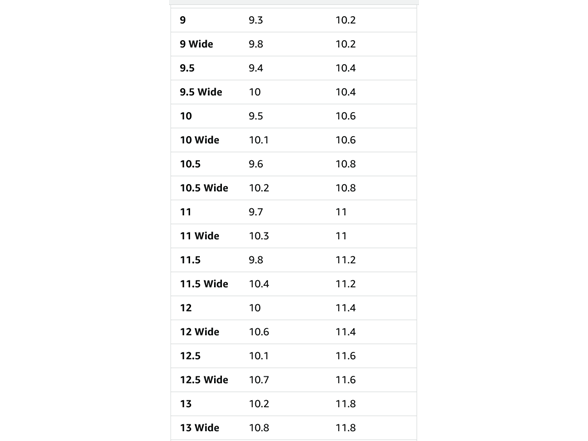The width and height of the screenshot is (588, 441).
Task: Click the 12.5 Wide row label
Action: click(204, 380)
